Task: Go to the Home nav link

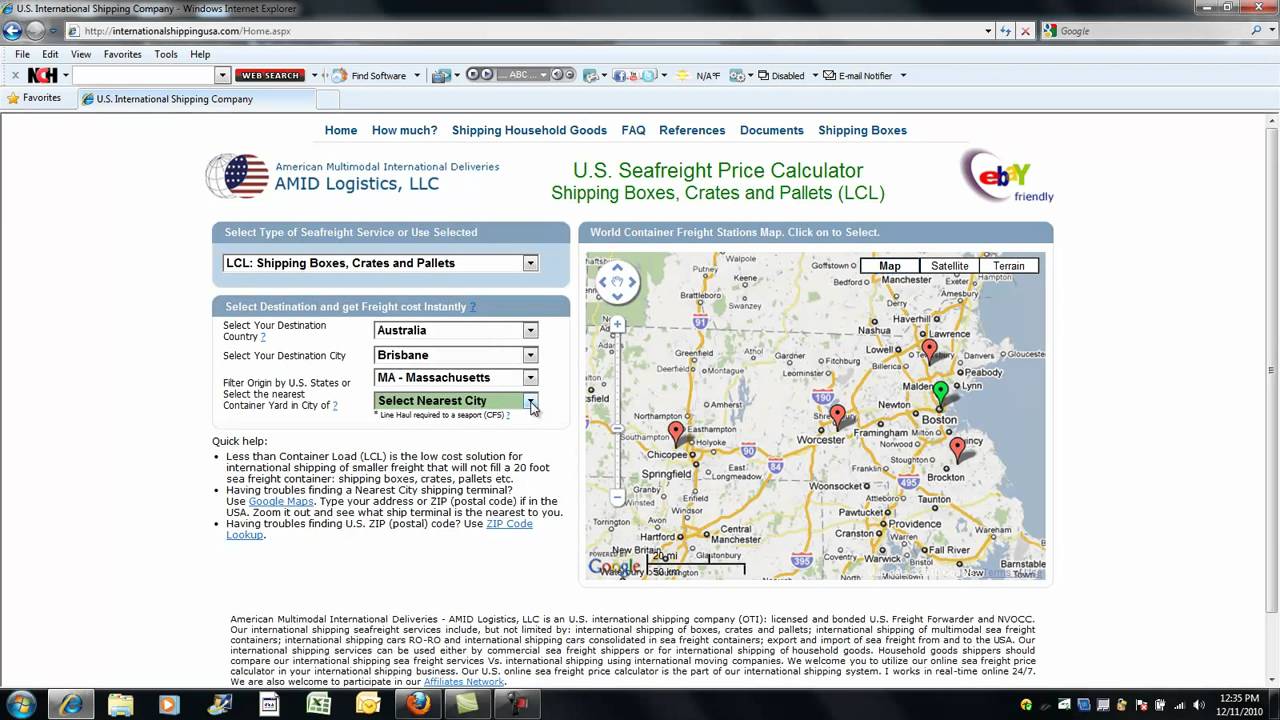Action: [341, 130]
